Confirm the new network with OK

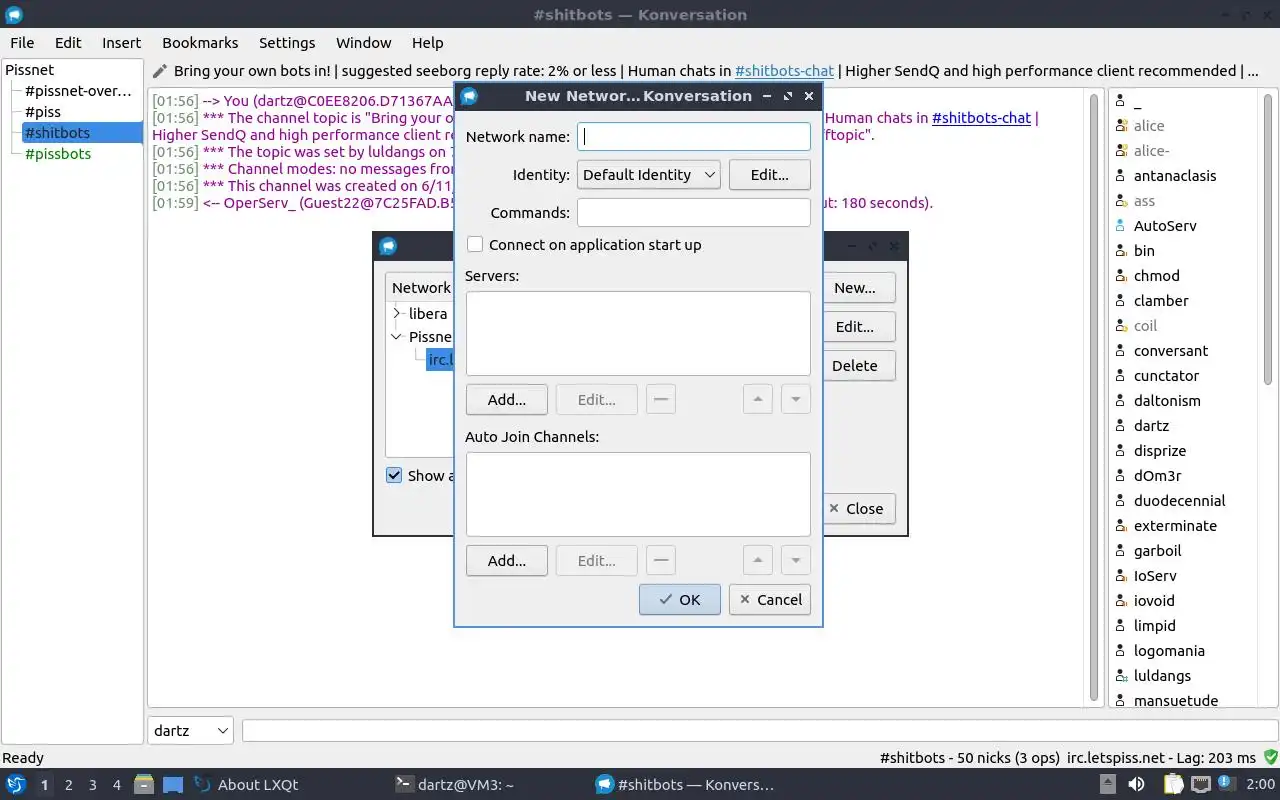(x=680, y=599)
